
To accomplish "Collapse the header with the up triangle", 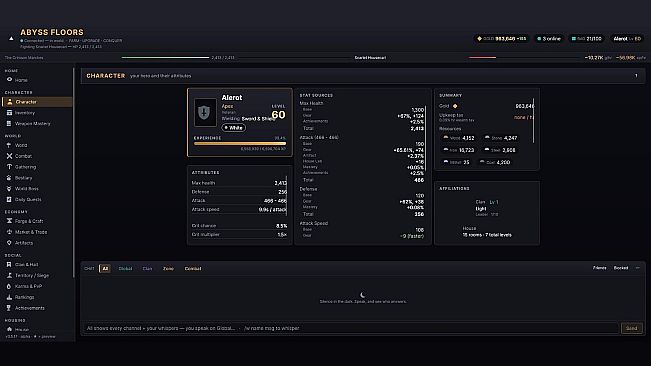I will (11, 39).
